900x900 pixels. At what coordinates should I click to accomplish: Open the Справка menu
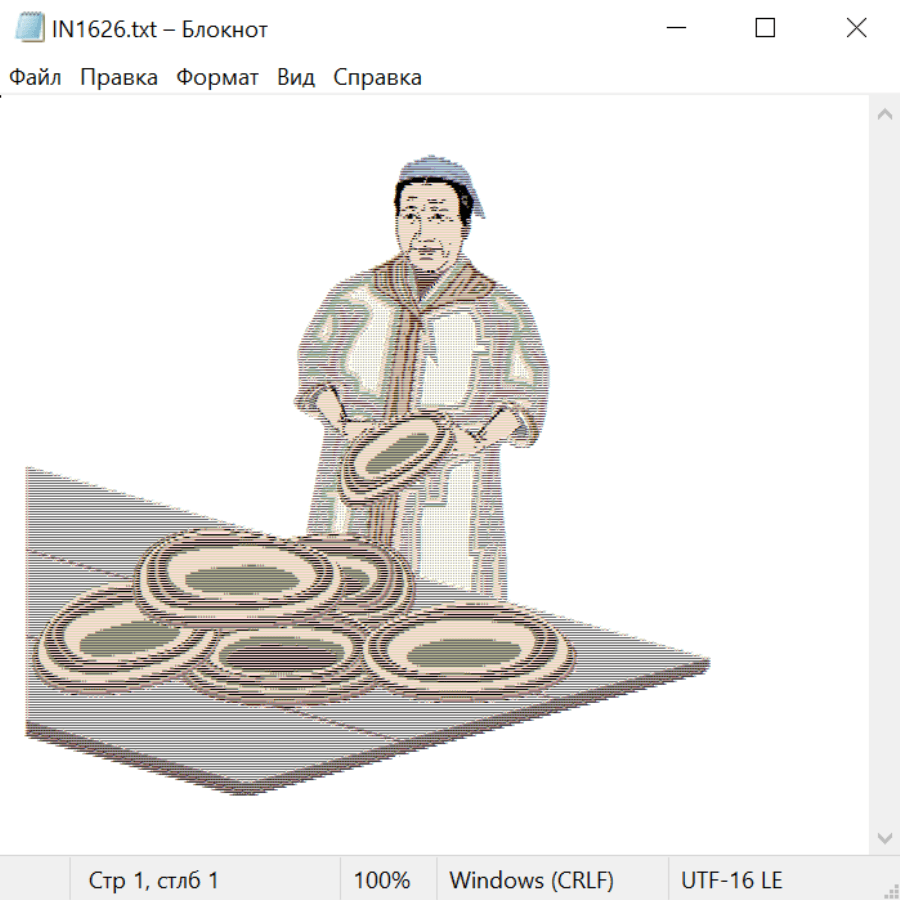(x=377, y=78)
